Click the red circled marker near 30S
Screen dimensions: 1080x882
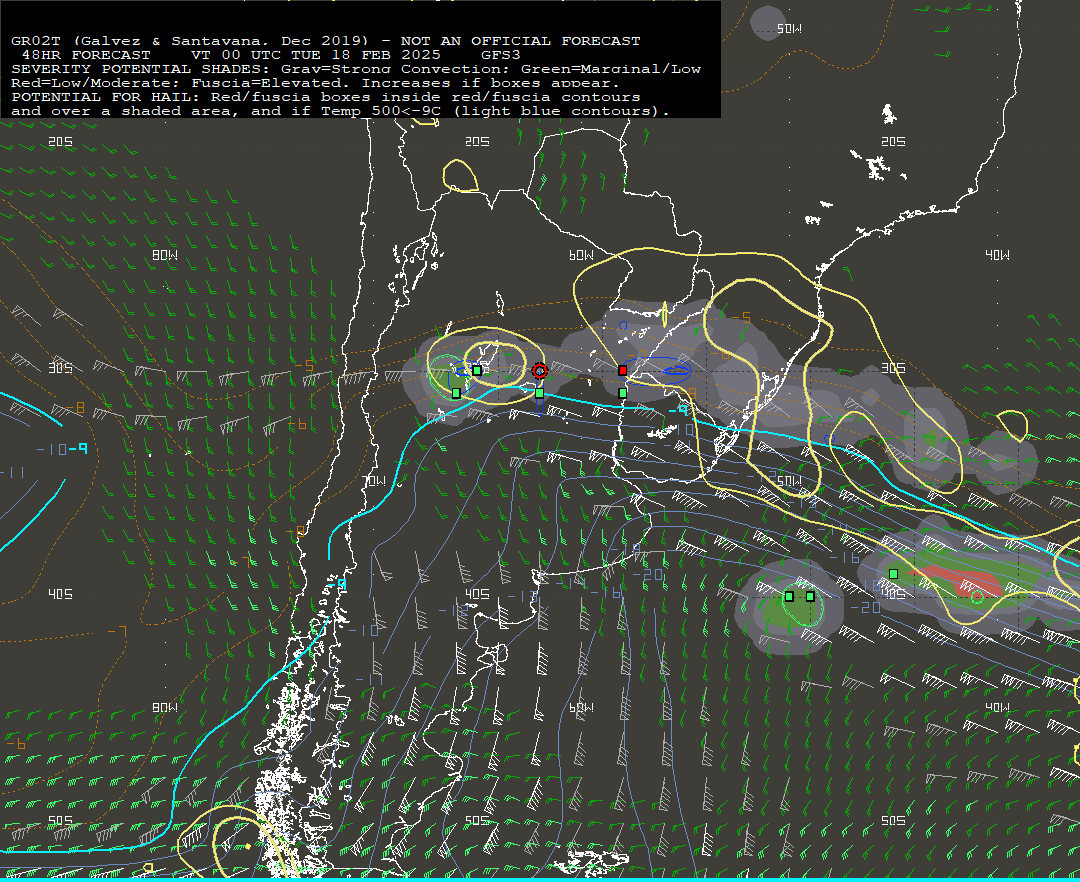(539, 371)
